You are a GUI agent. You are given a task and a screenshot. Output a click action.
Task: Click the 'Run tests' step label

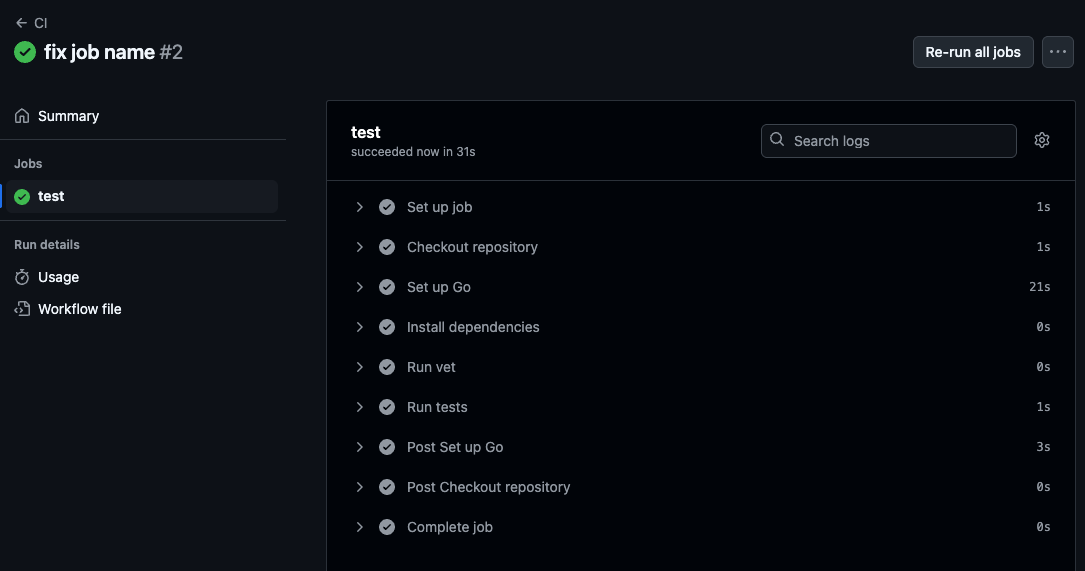(437, 407)
